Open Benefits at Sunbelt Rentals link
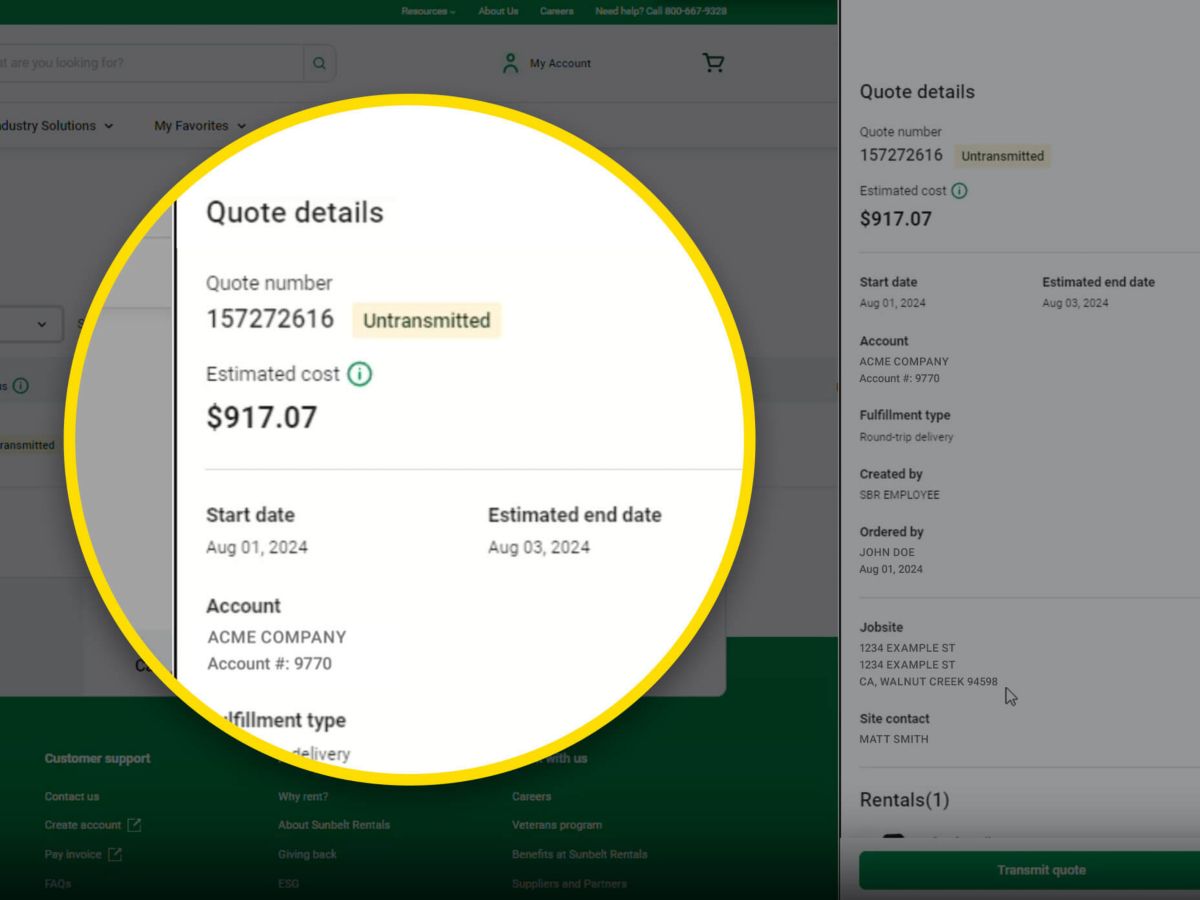Viewport: 1200px width, 900px height. tap(580, 854)
